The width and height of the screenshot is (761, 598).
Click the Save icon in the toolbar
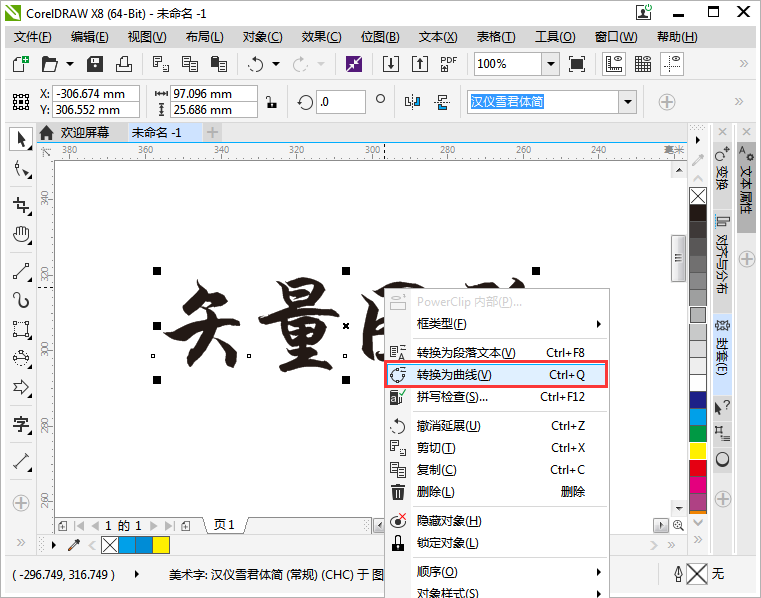[x=96, y=64]
